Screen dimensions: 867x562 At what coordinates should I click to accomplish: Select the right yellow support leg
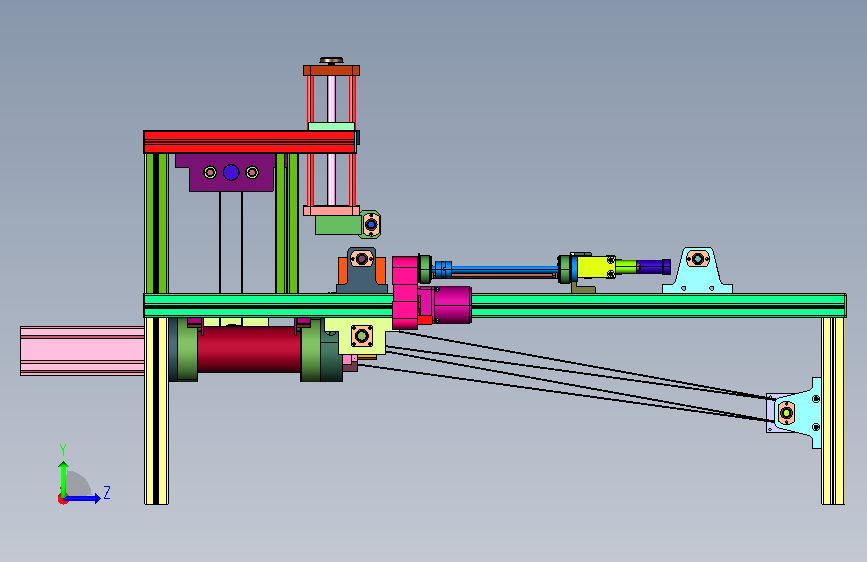[833, 410]
